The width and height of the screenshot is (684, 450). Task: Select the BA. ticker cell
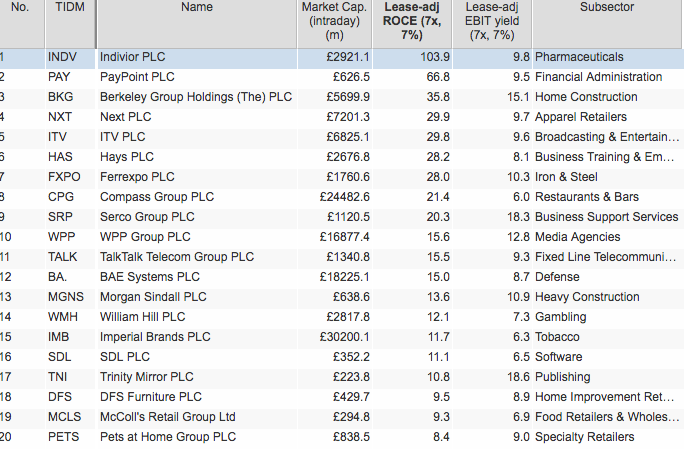coord(57,277)
